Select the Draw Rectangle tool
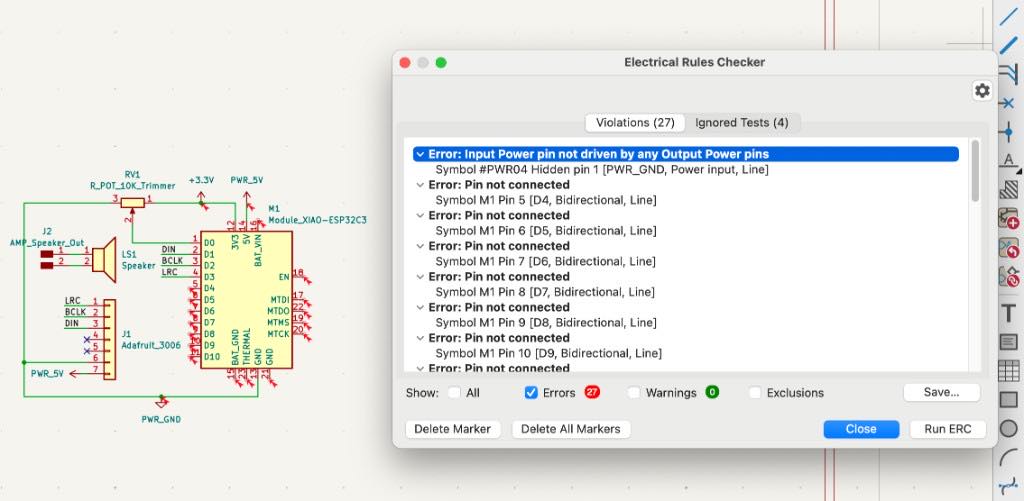The height and width of the screenshot is (501, 1024). coord(1009,399)
